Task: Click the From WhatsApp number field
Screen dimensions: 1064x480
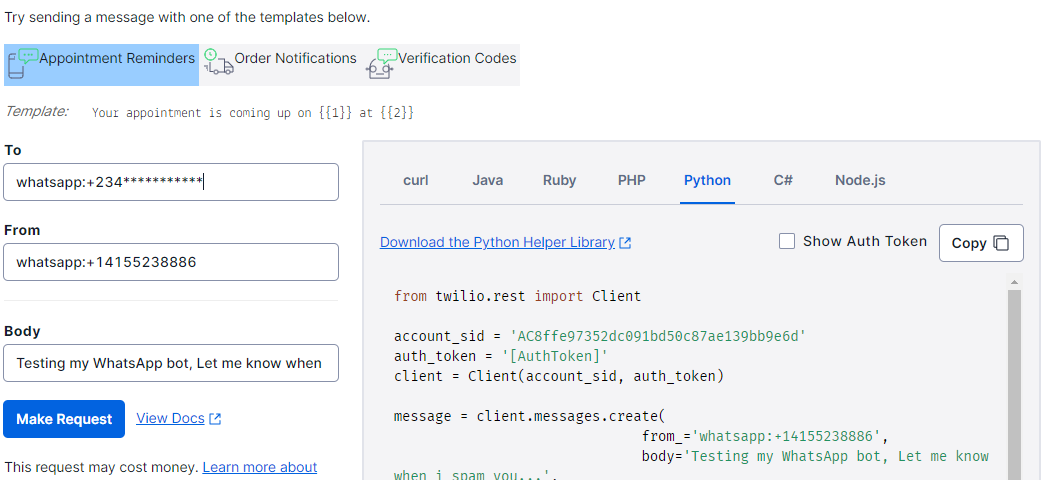Action: pyautogui.click(x=171, y=262)
